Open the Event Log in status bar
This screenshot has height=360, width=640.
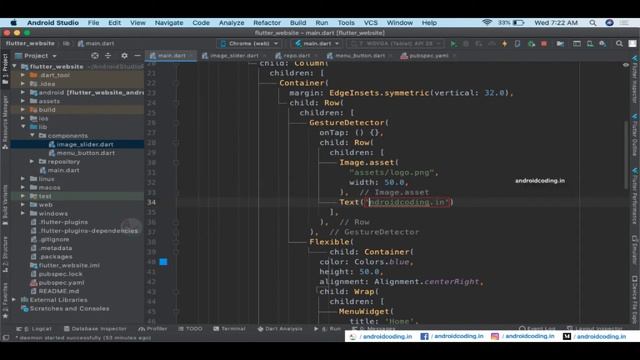[x=537, y=329]
